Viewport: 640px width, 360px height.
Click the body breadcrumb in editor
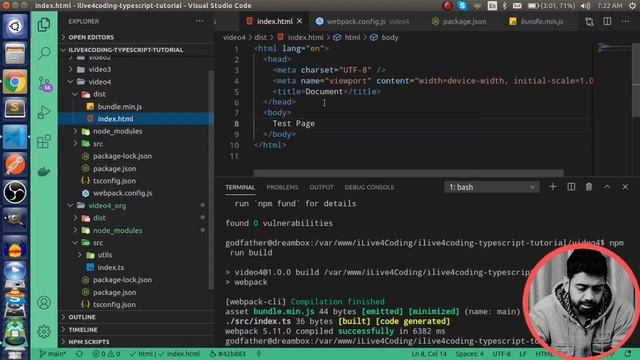coord(384,37)
